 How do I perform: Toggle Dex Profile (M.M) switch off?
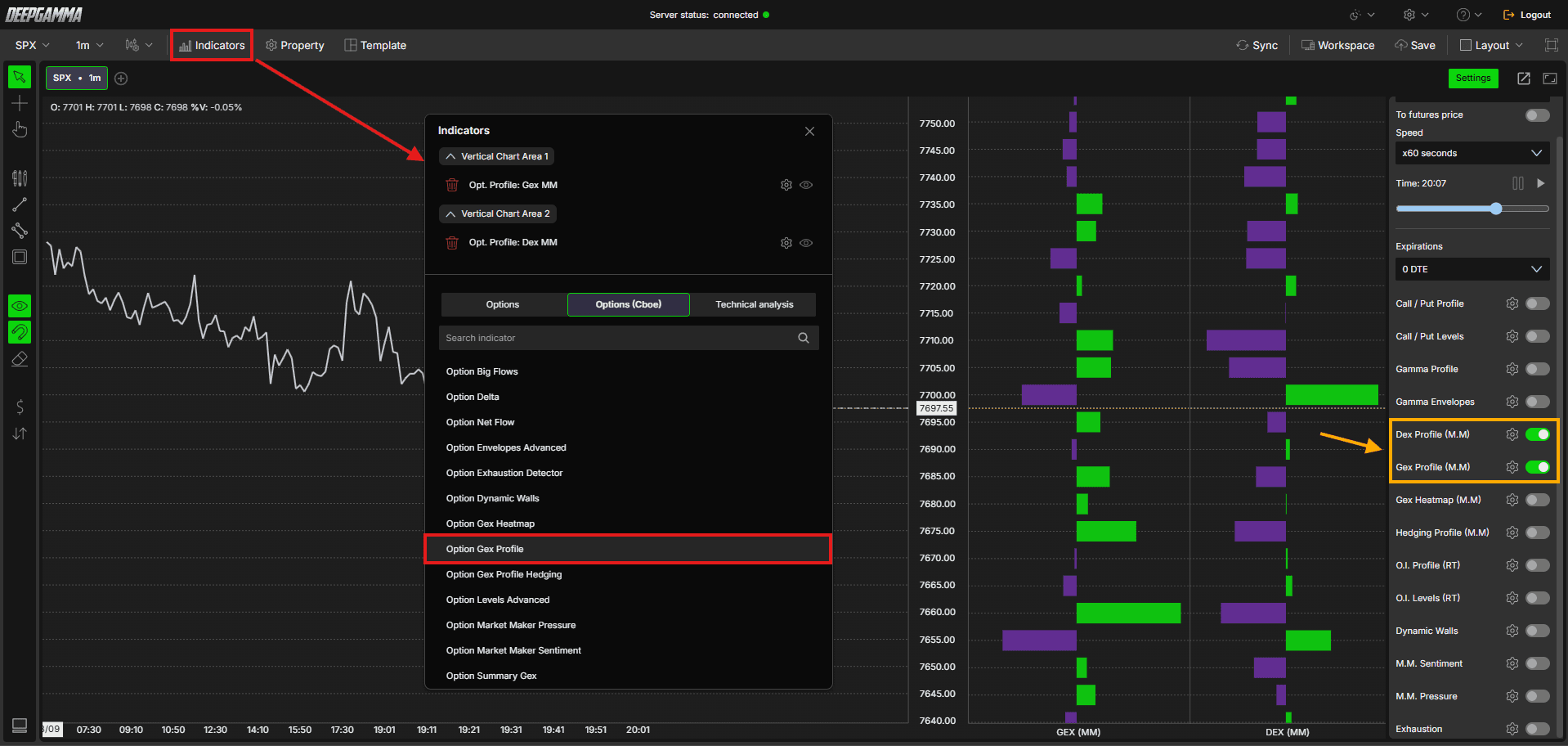[x=1538, y=434]
